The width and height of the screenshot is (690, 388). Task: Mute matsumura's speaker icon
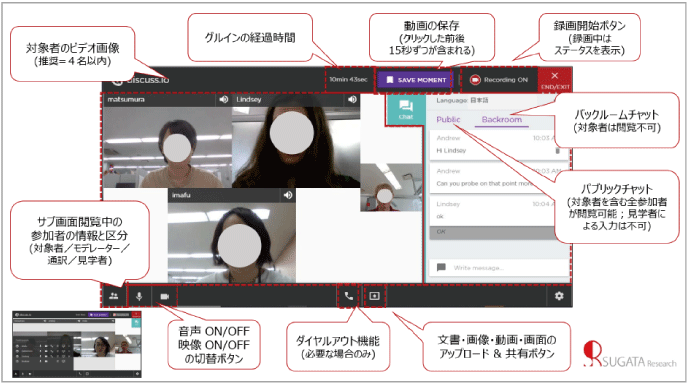(x=225, y=100)
